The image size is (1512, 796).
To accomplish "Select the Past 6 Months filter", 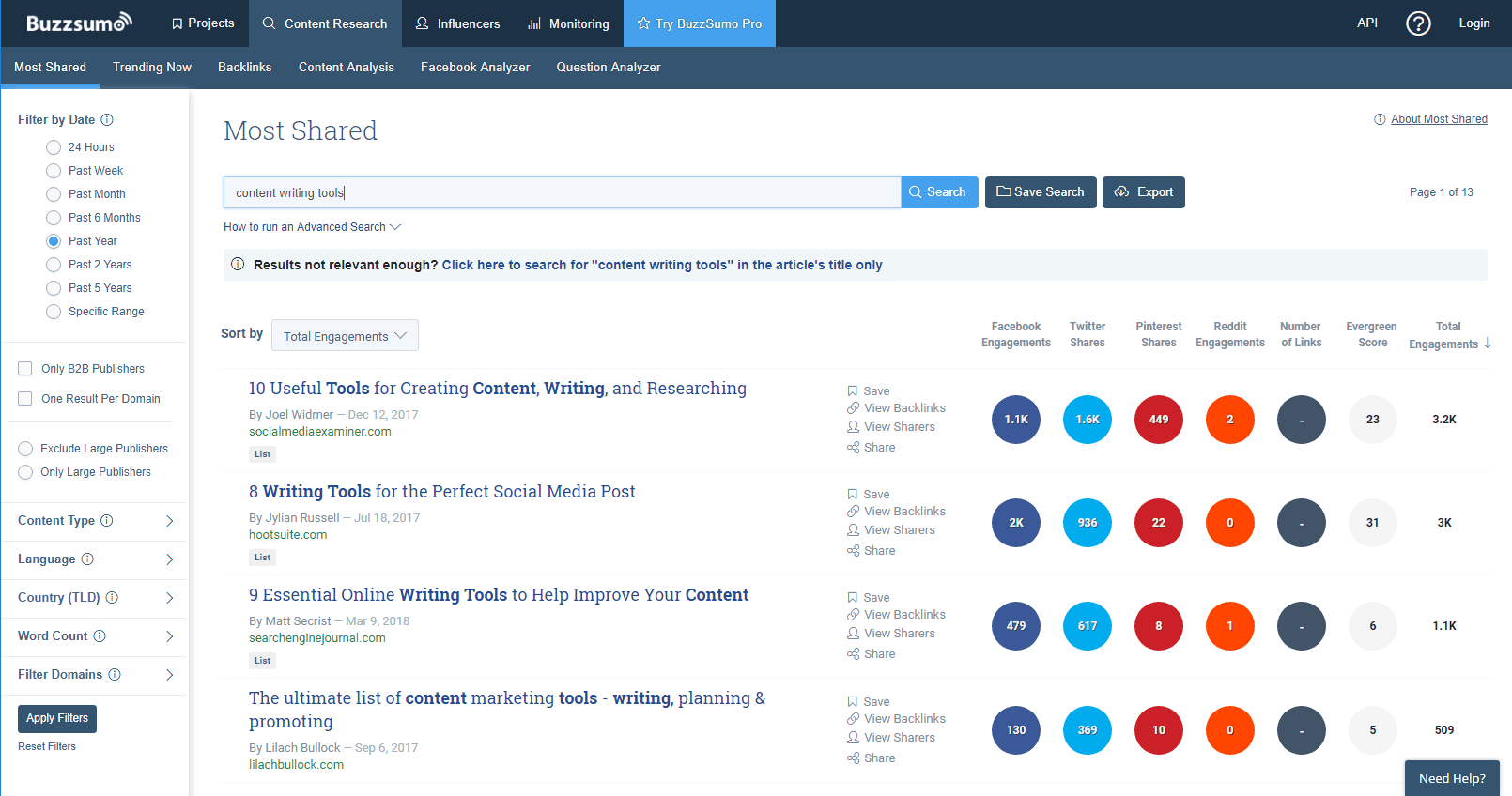I will (54, 218).
